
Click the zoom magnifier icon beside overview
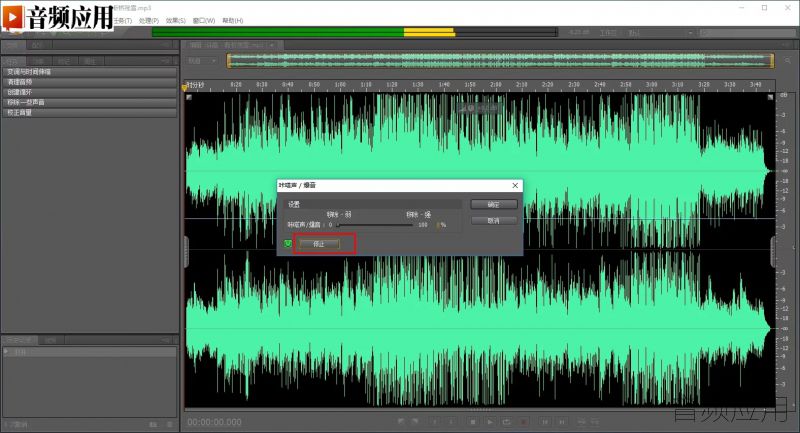pos(788,61)
